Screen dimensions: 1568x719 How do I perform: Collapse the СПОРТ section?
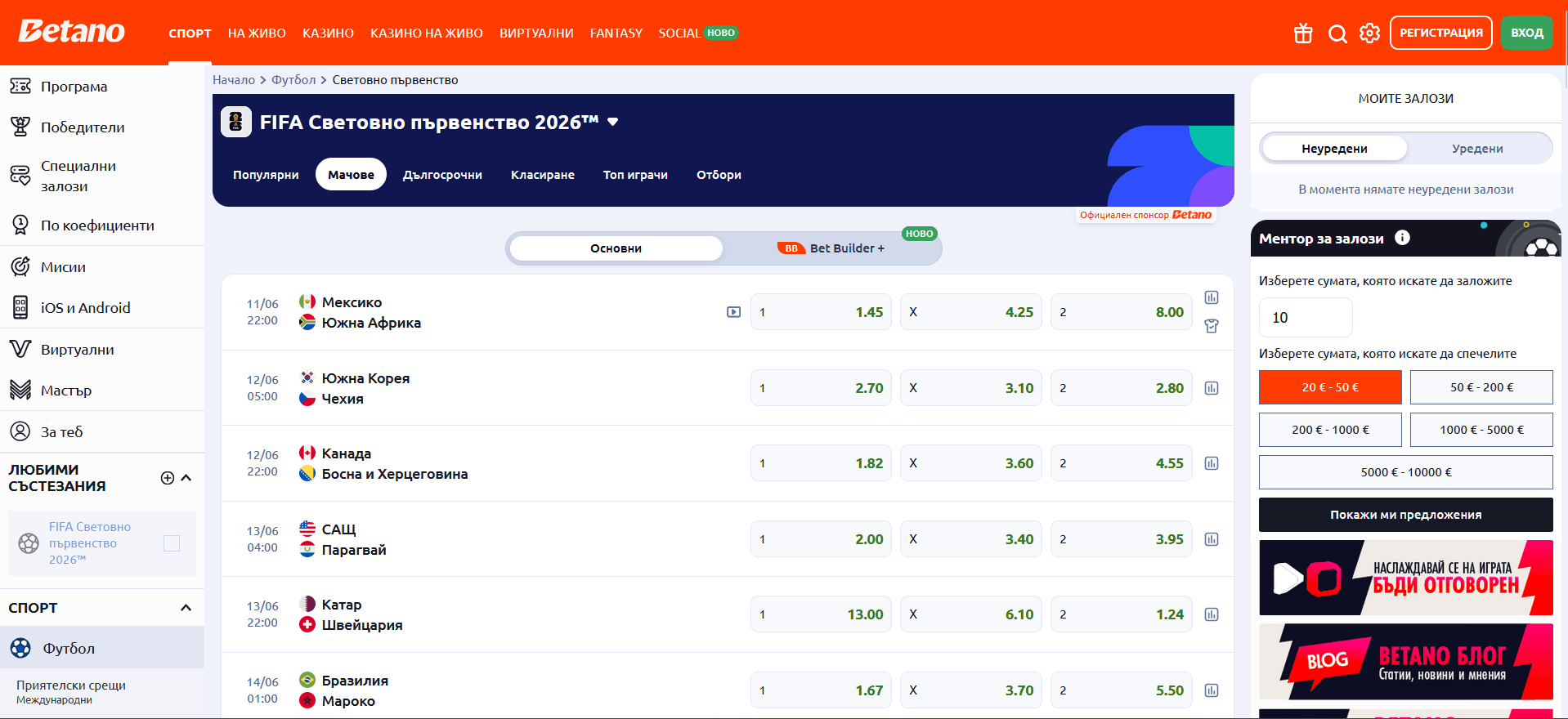click(186, 608)
